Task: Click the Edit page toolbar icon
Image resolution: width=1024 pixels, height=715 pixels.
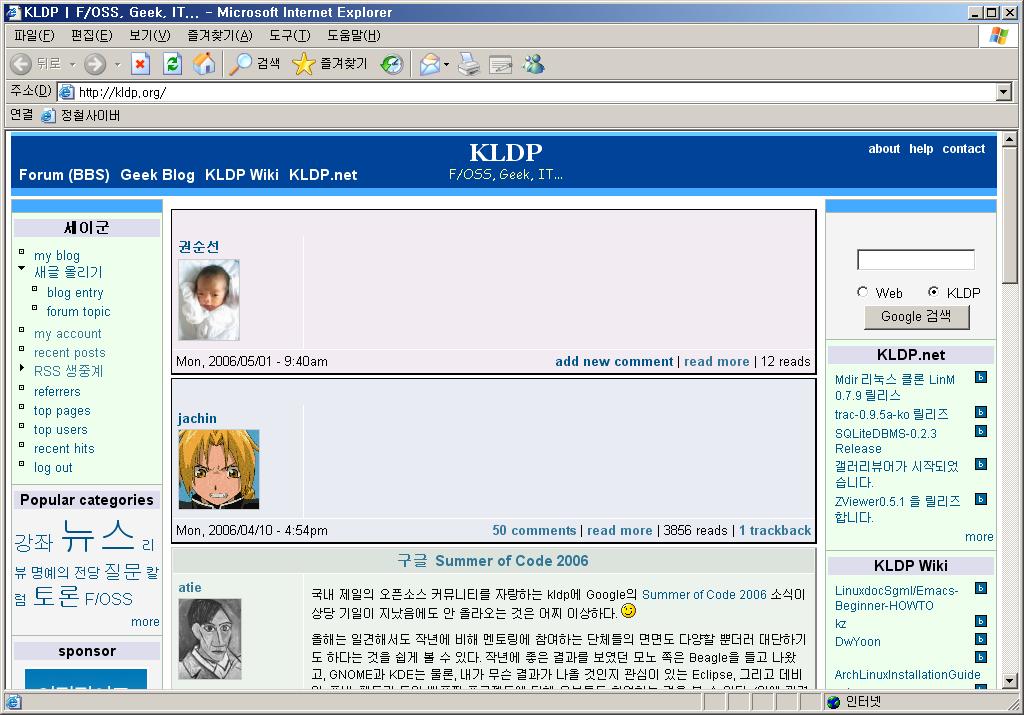Action: pos(501,64)
